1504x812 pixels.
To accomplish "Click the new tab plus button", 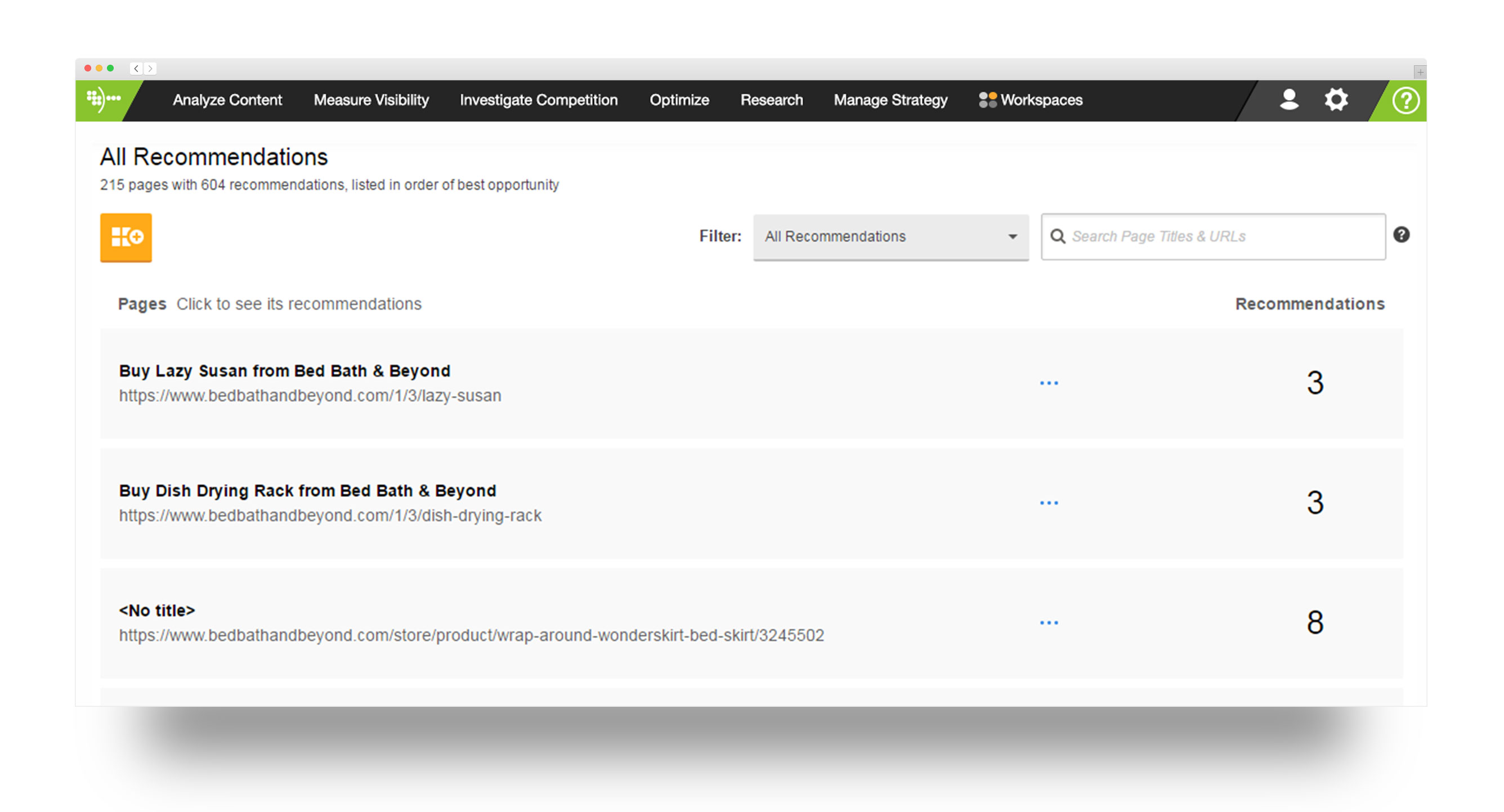I will coord(1420,72).
